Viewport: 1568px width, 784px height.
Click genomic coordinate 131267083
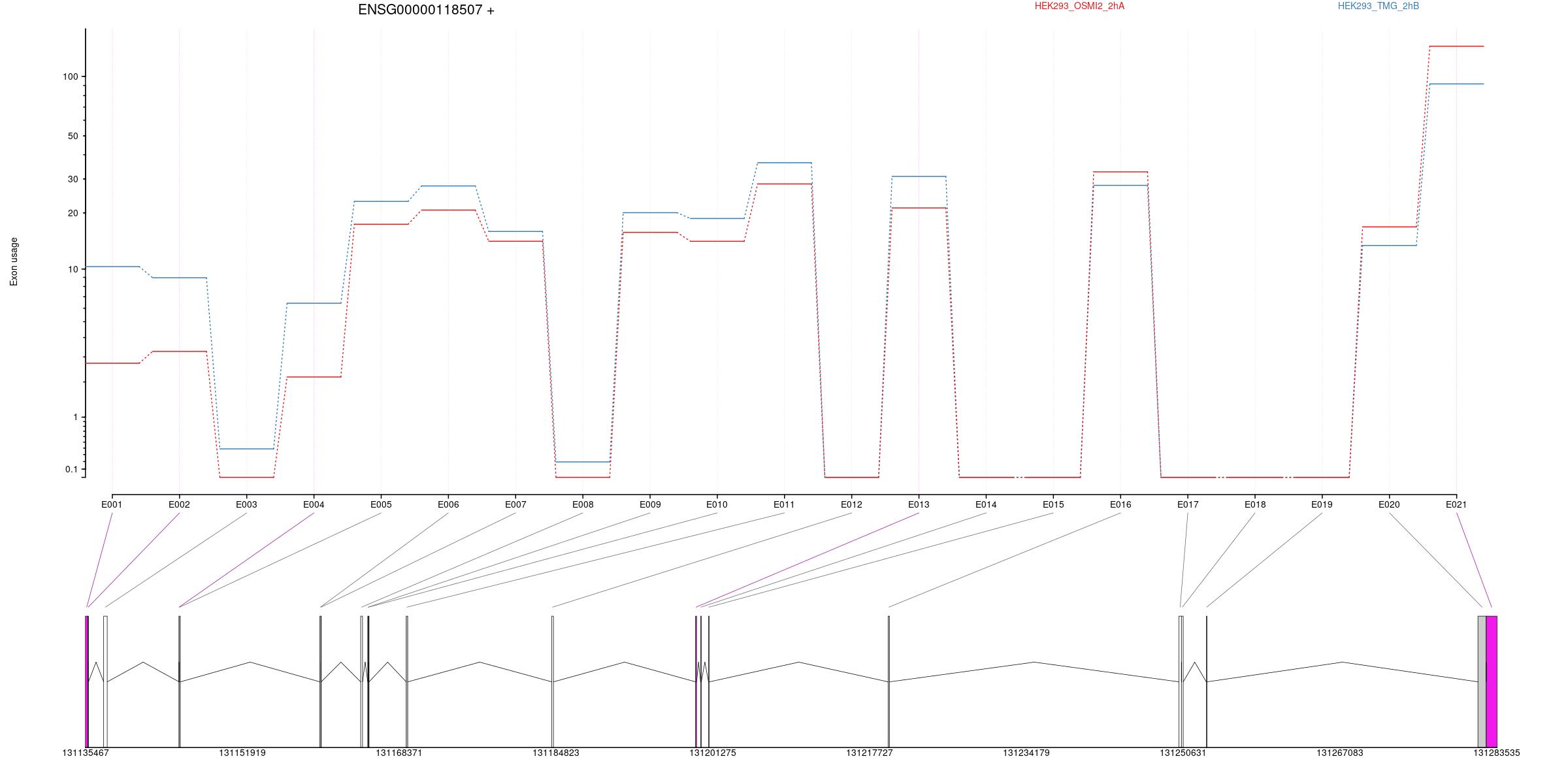[x=1340, y=753]
